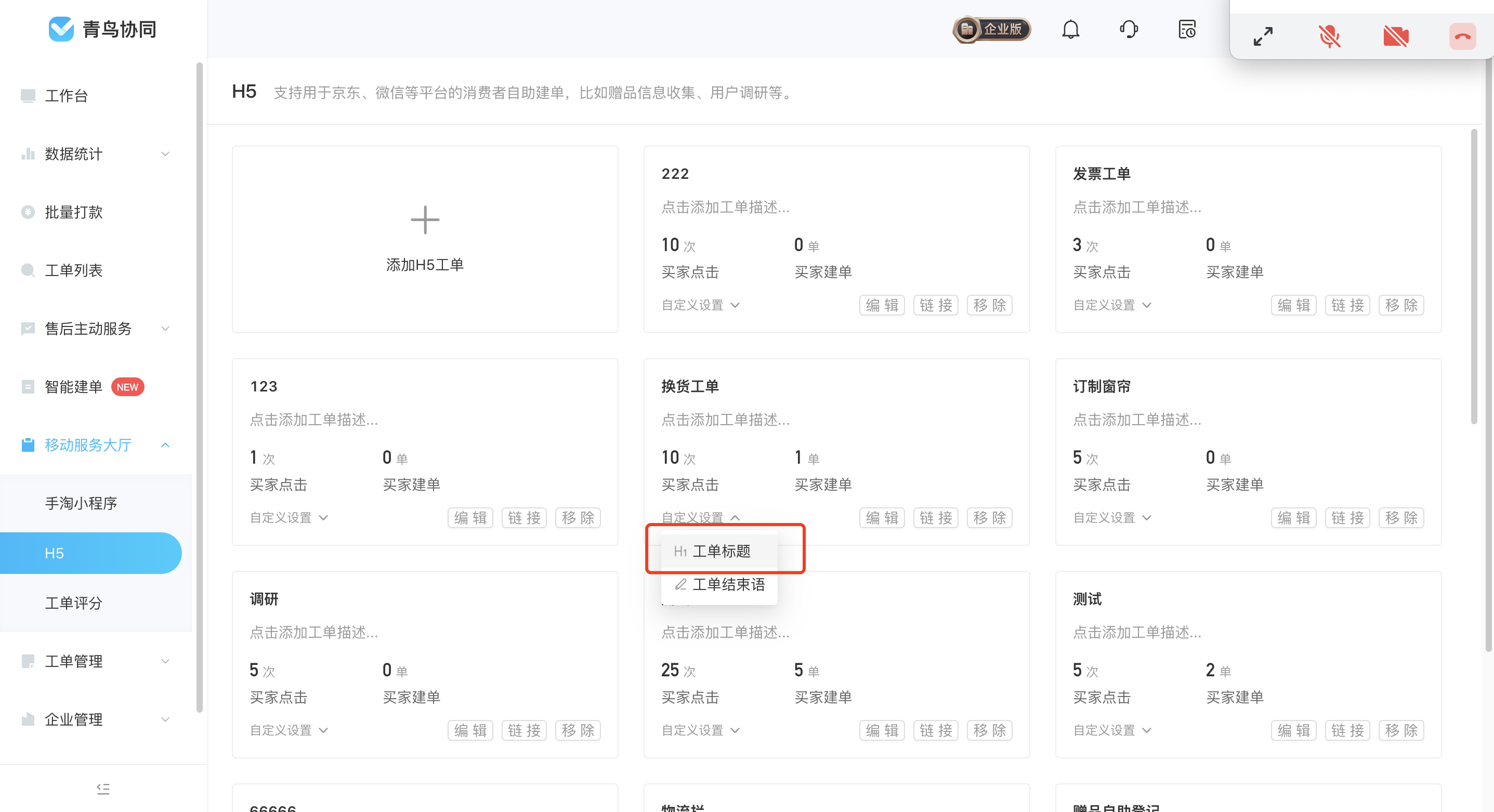Click 编辑 on the 发票工单 card
The image size is (1494, 812).
(1293, 305)
